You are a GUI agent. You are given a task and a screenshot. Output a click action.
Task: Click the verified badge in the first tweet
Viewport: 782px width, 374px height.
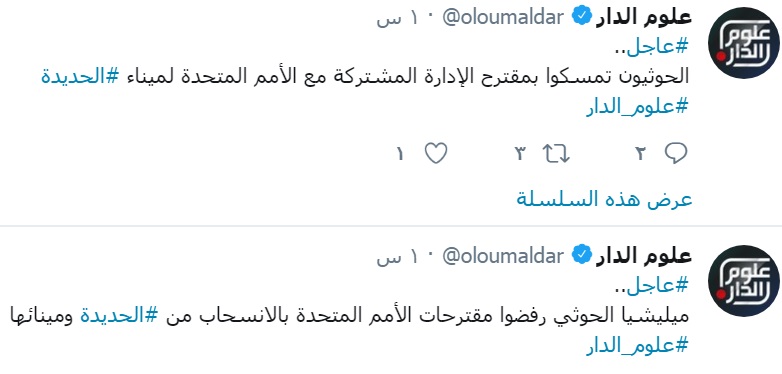point(582,17)
